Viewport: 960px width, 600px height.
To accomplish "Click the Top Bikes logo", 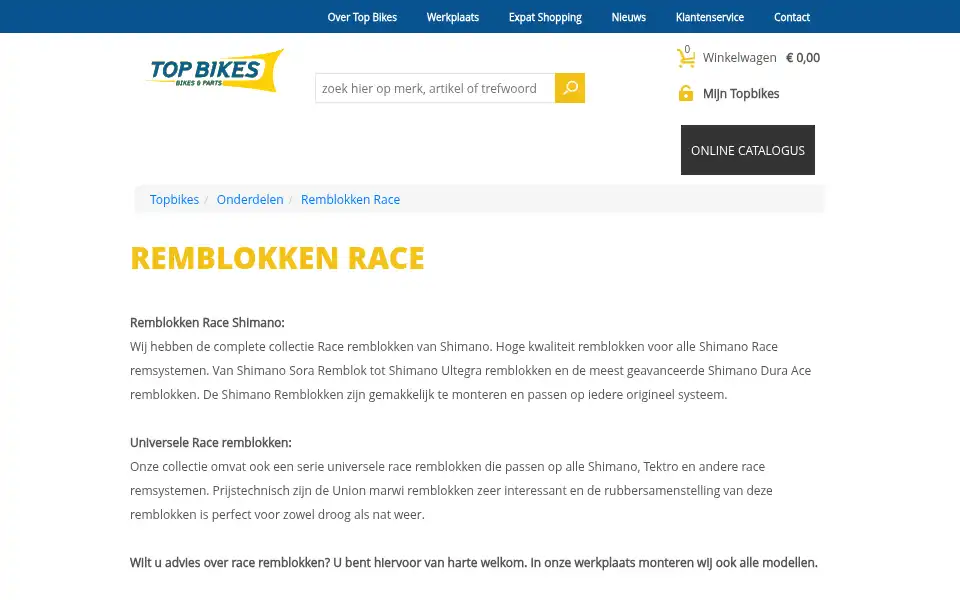I will point(214,71).
